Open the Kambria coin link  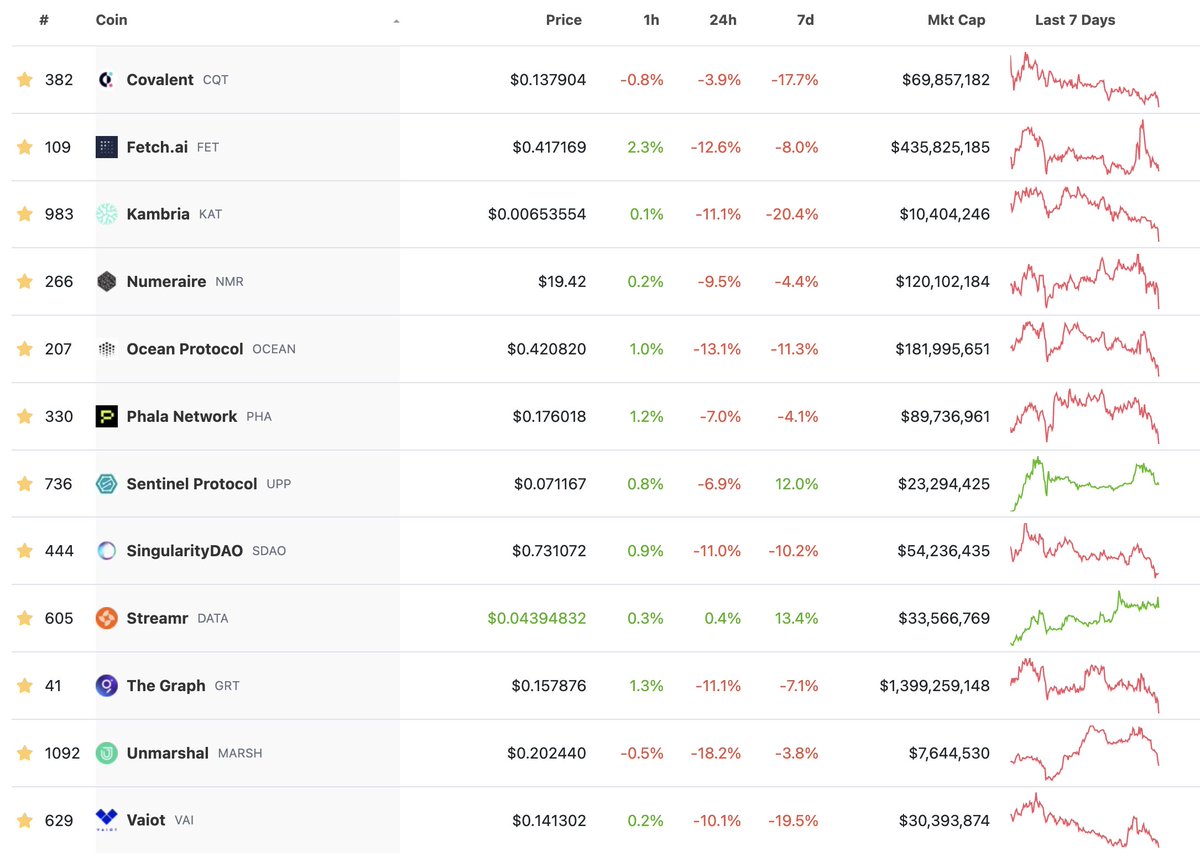click(158, 214)
